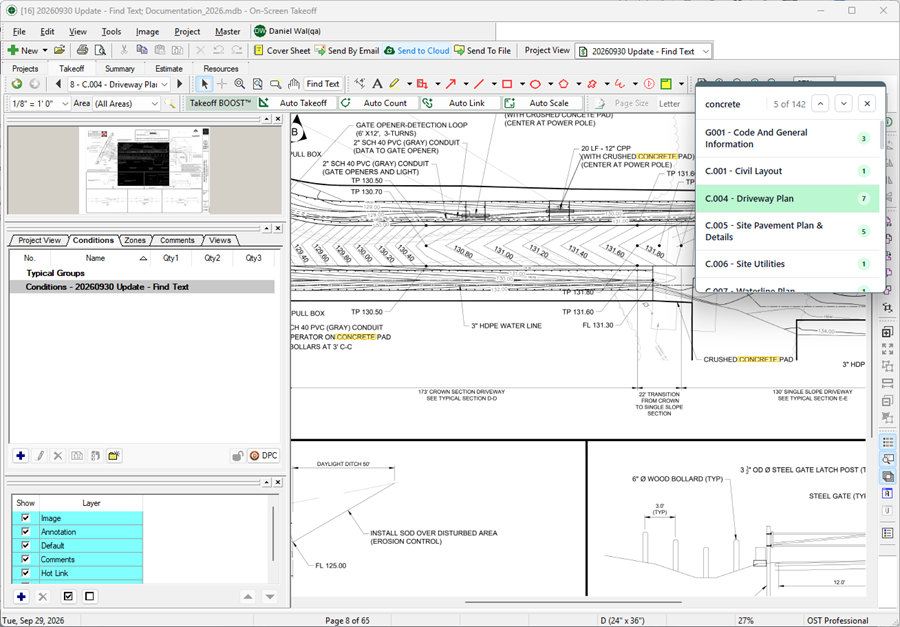Select the yellow Highlighter tool
900x627 pixels.
tap(394, 84)
